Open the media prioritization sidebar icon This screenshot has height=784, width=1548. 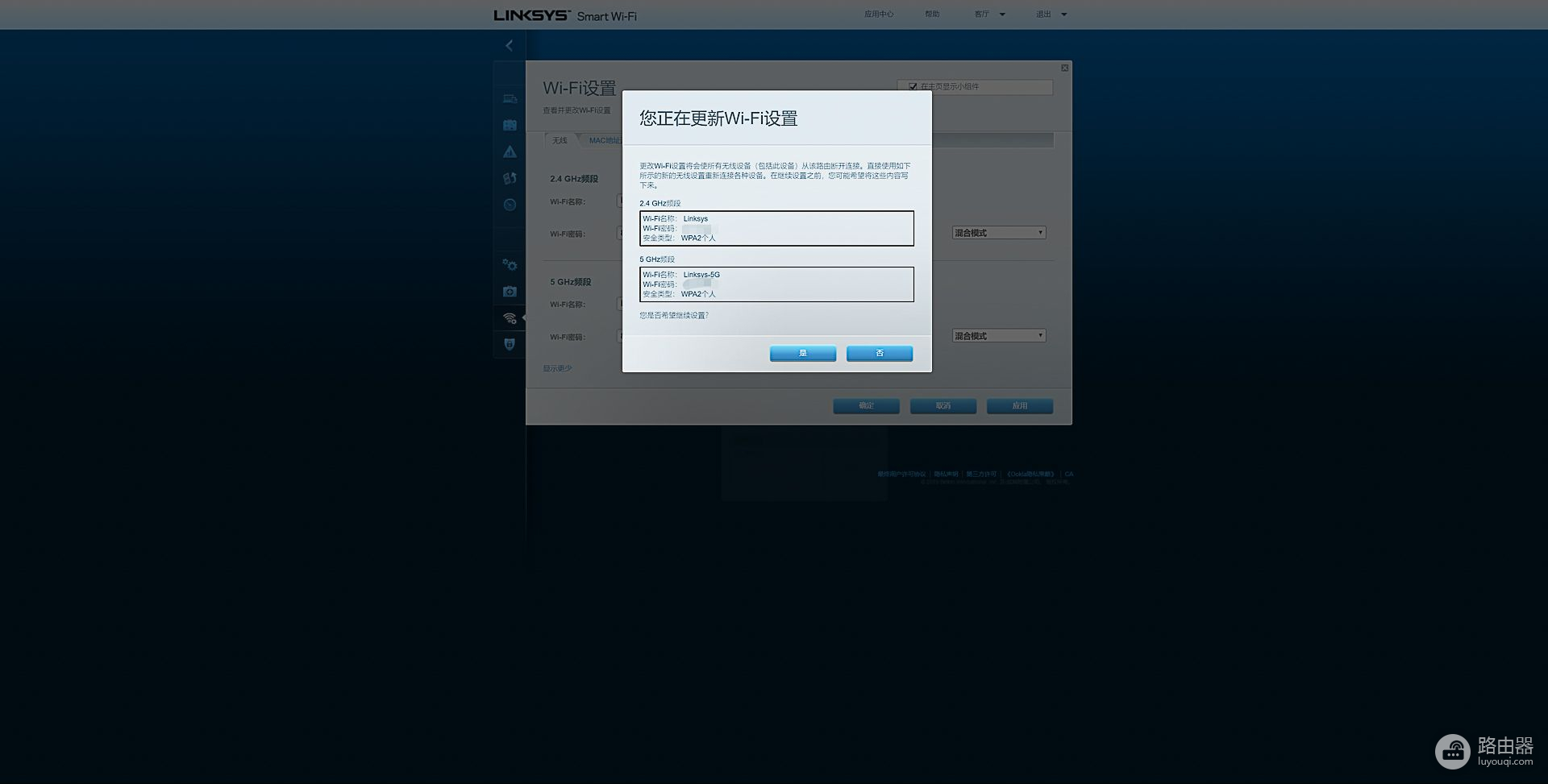click(510, 178)
